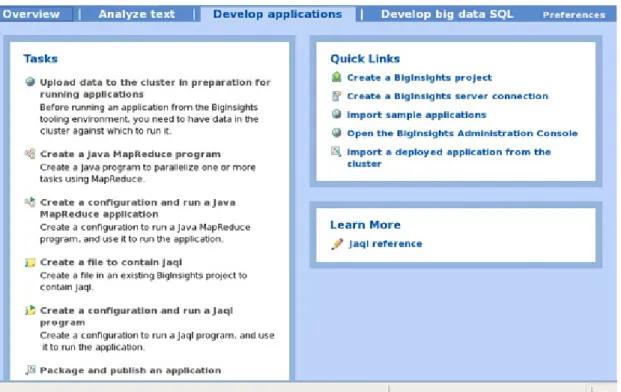Follow the Import sample applications link
The width and height of the screenshot is (621, 392).
(417, 115)
